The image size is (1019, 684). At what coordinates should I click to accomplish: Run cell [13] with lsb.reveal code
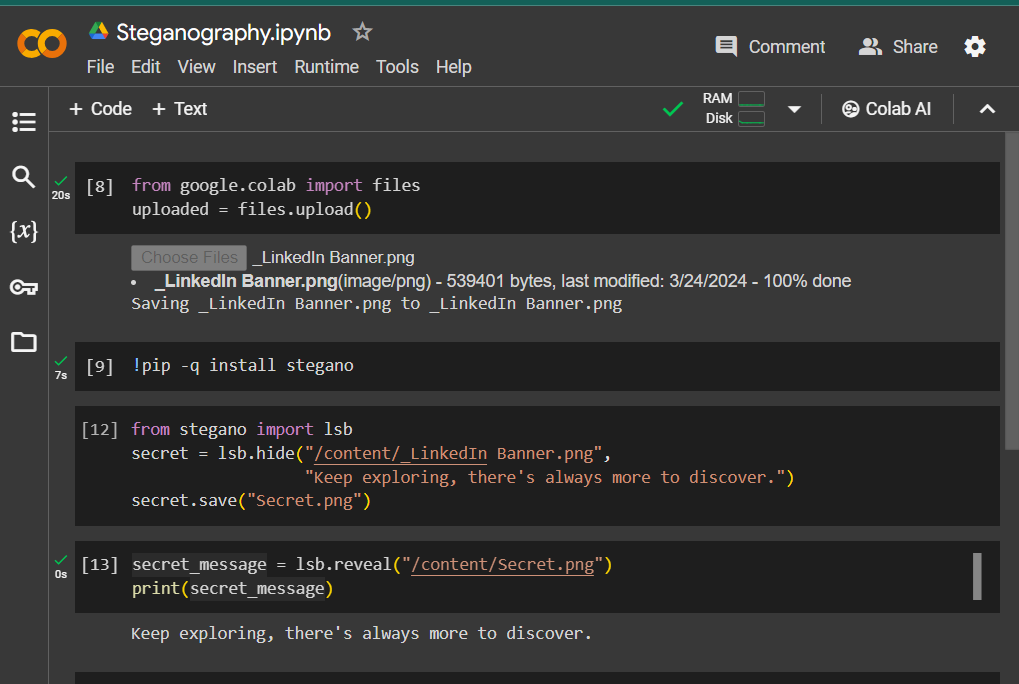point(99,564)
